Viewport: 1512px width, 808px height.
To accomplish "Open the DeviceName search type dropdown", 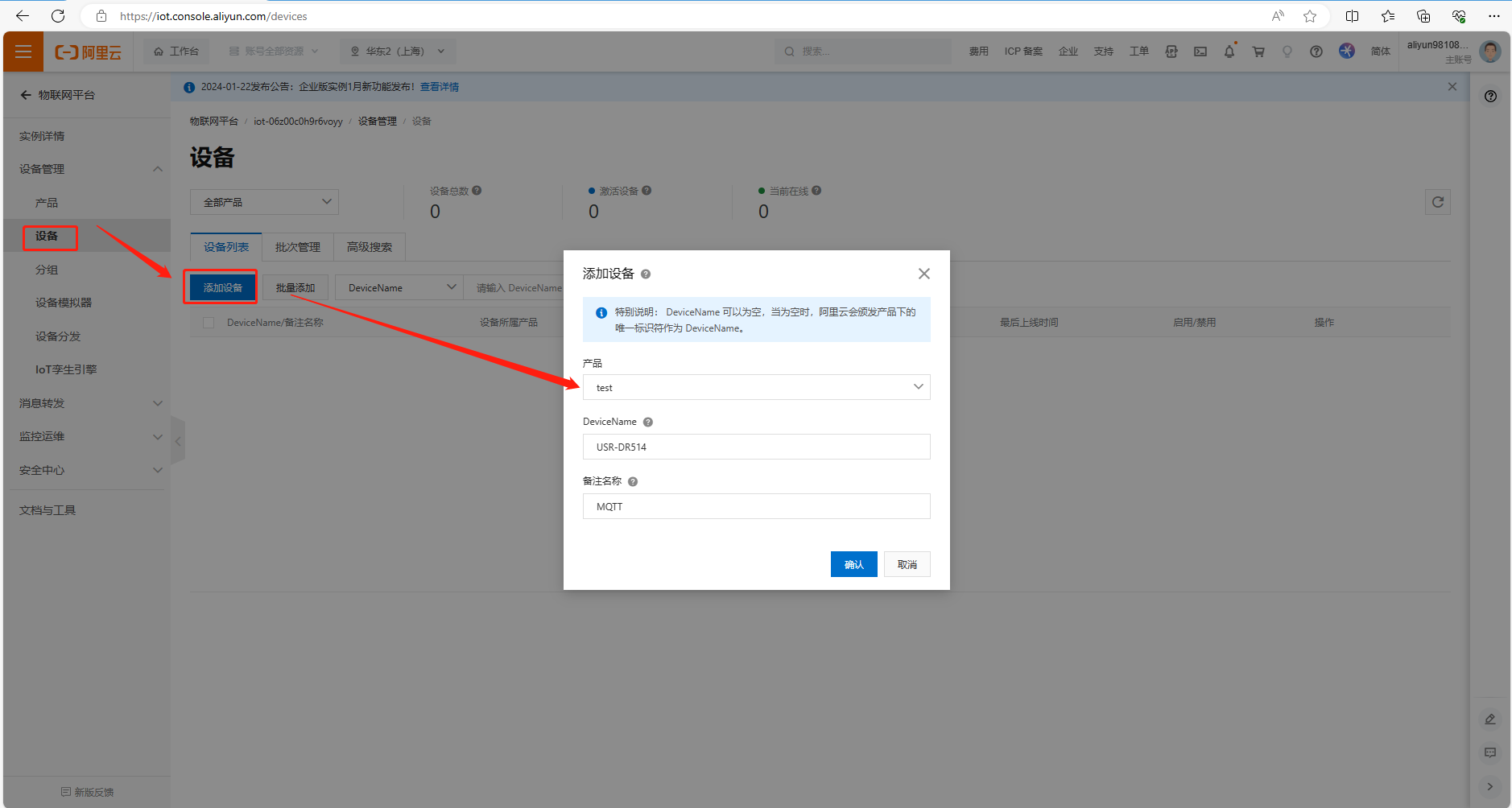I will 399,288.
